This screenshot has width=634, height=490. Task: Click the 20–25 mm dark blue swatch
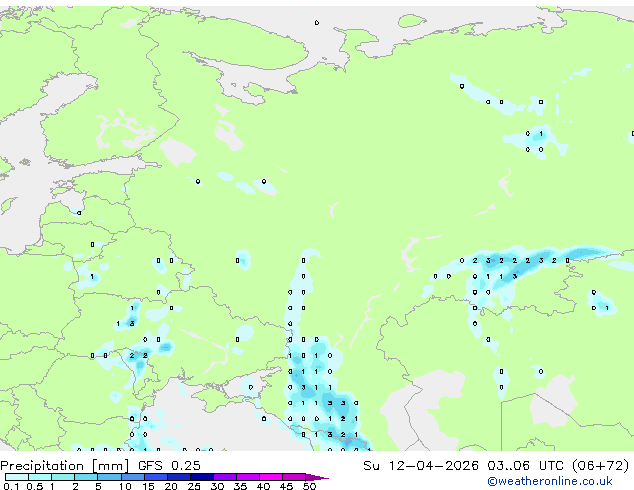click(178, 477)
